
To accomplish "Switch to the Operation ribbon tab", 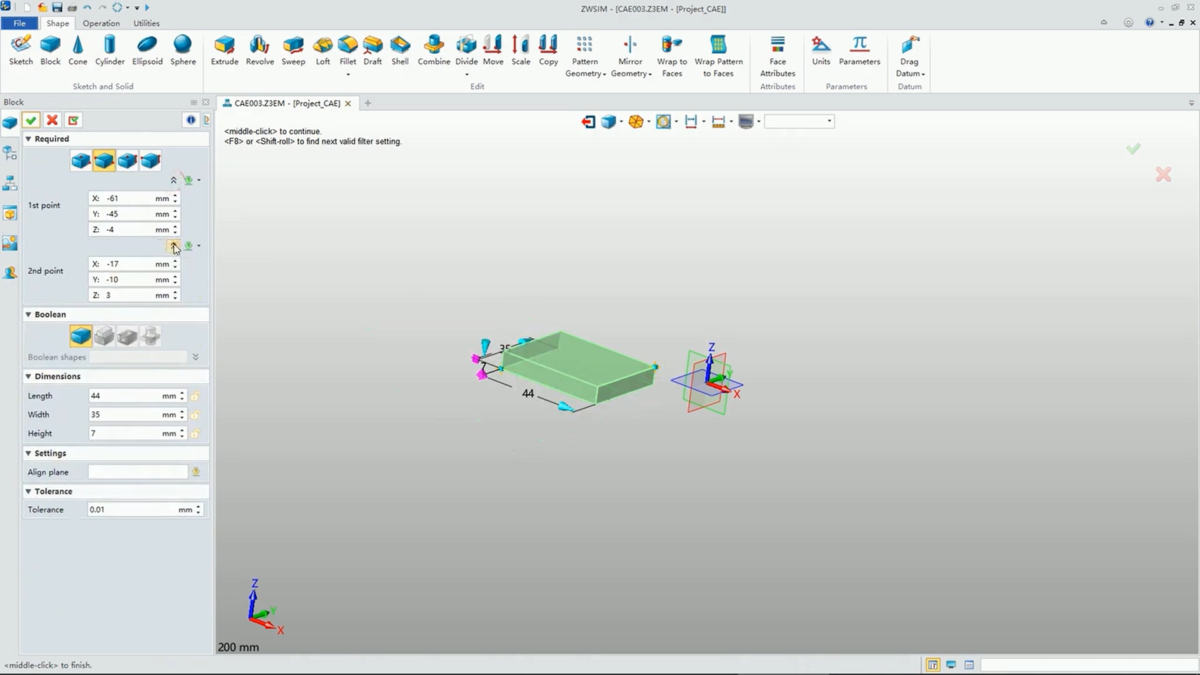I will pos(101,23).
